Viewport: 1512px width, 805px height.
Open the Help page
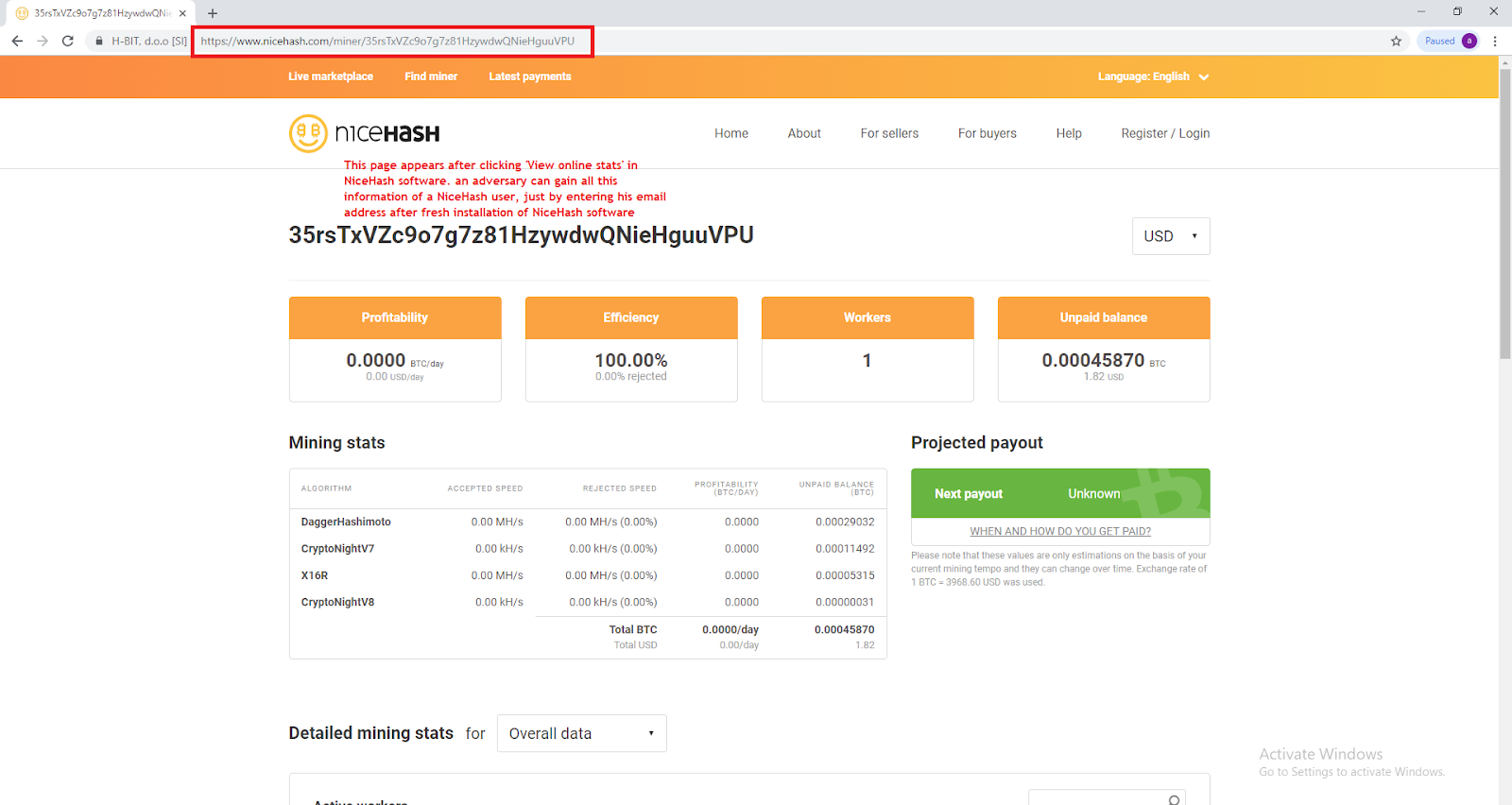pyautogui.click(x=1069, y=133)
